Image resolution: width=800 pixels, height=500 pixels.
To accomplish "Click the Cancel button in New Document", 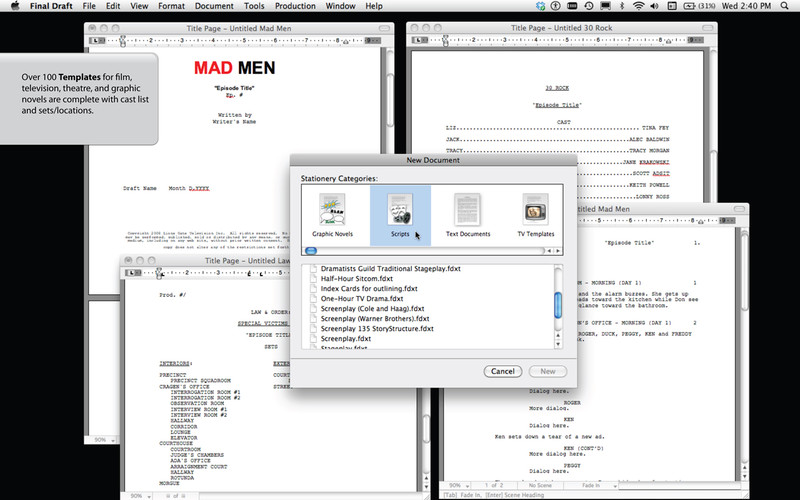I will tap(503, 371).
